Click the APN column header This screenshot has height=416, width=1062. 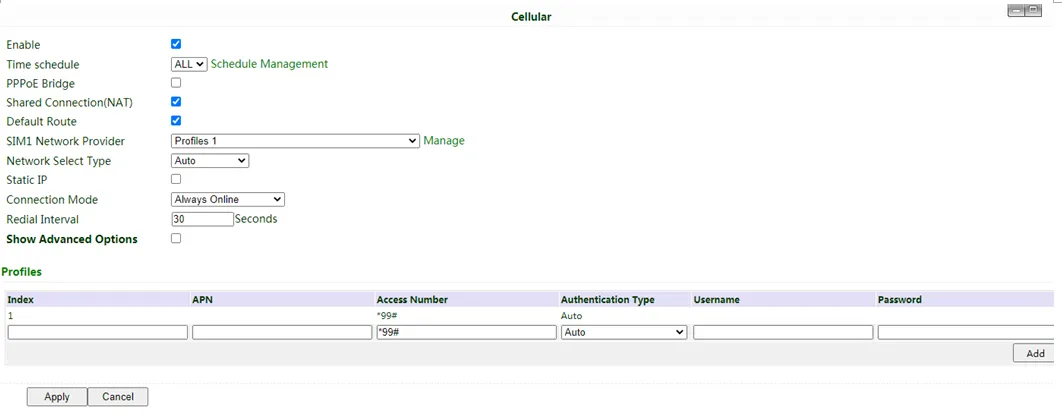pos(203,299)
